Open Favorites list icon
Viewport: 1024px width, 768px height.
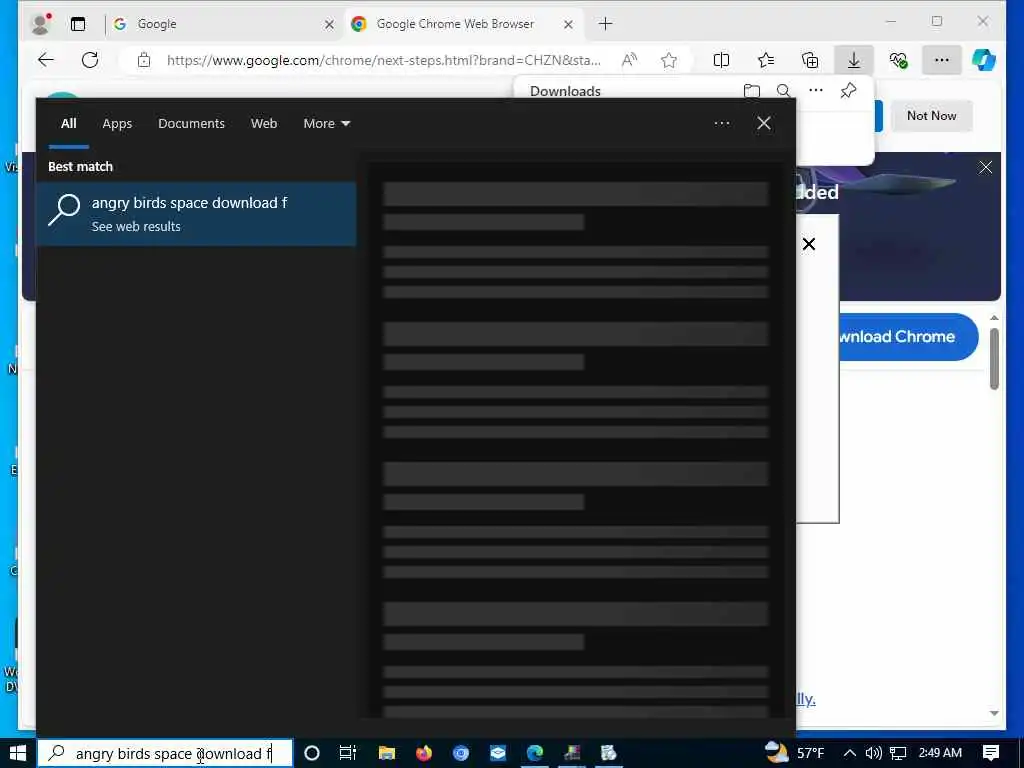click(766, 60)
